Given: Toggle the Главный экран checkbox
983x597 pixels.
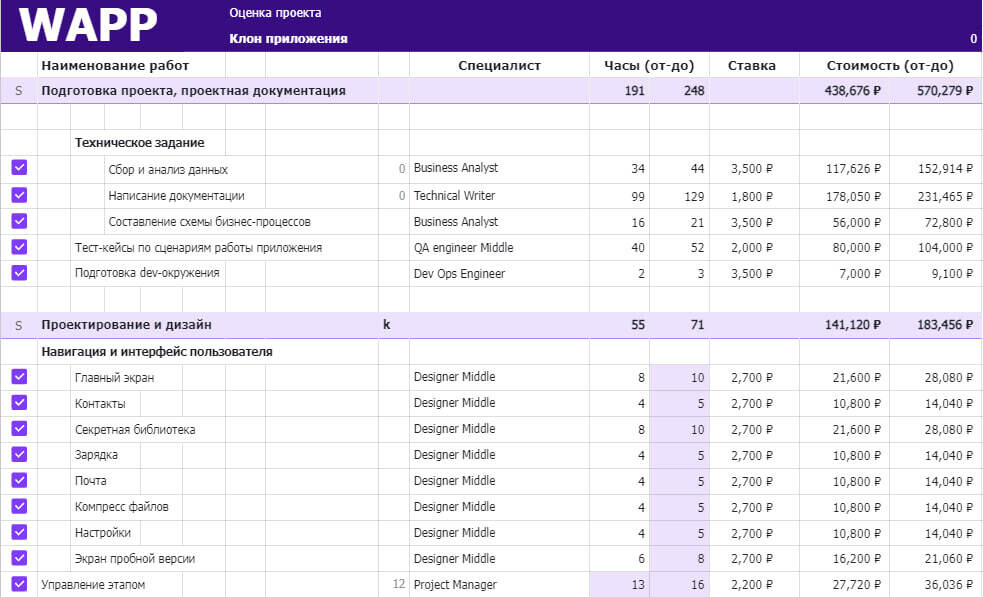Looking at the screenshot, I should tap(19, 376).
